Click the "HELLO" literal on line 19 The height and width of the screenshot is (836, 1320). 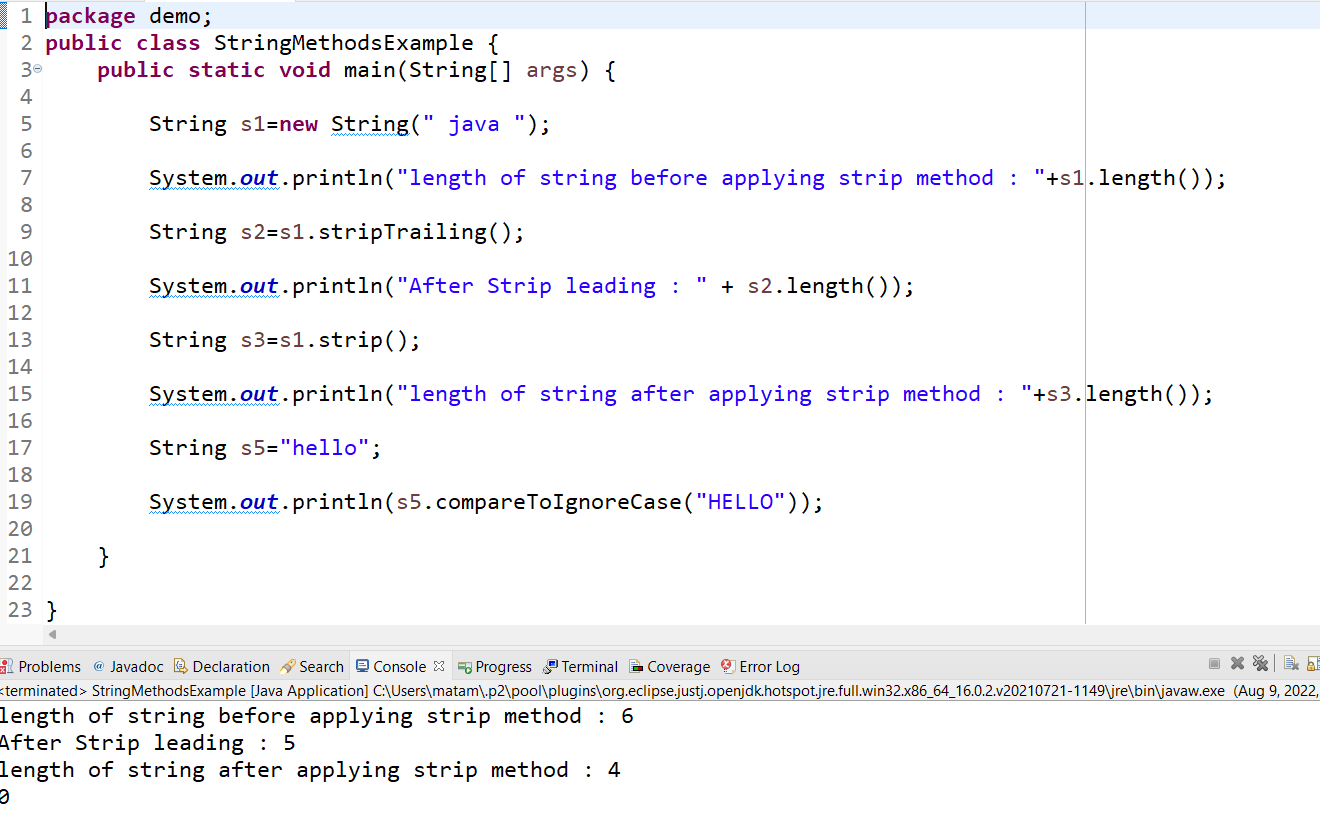click(741, 502)
